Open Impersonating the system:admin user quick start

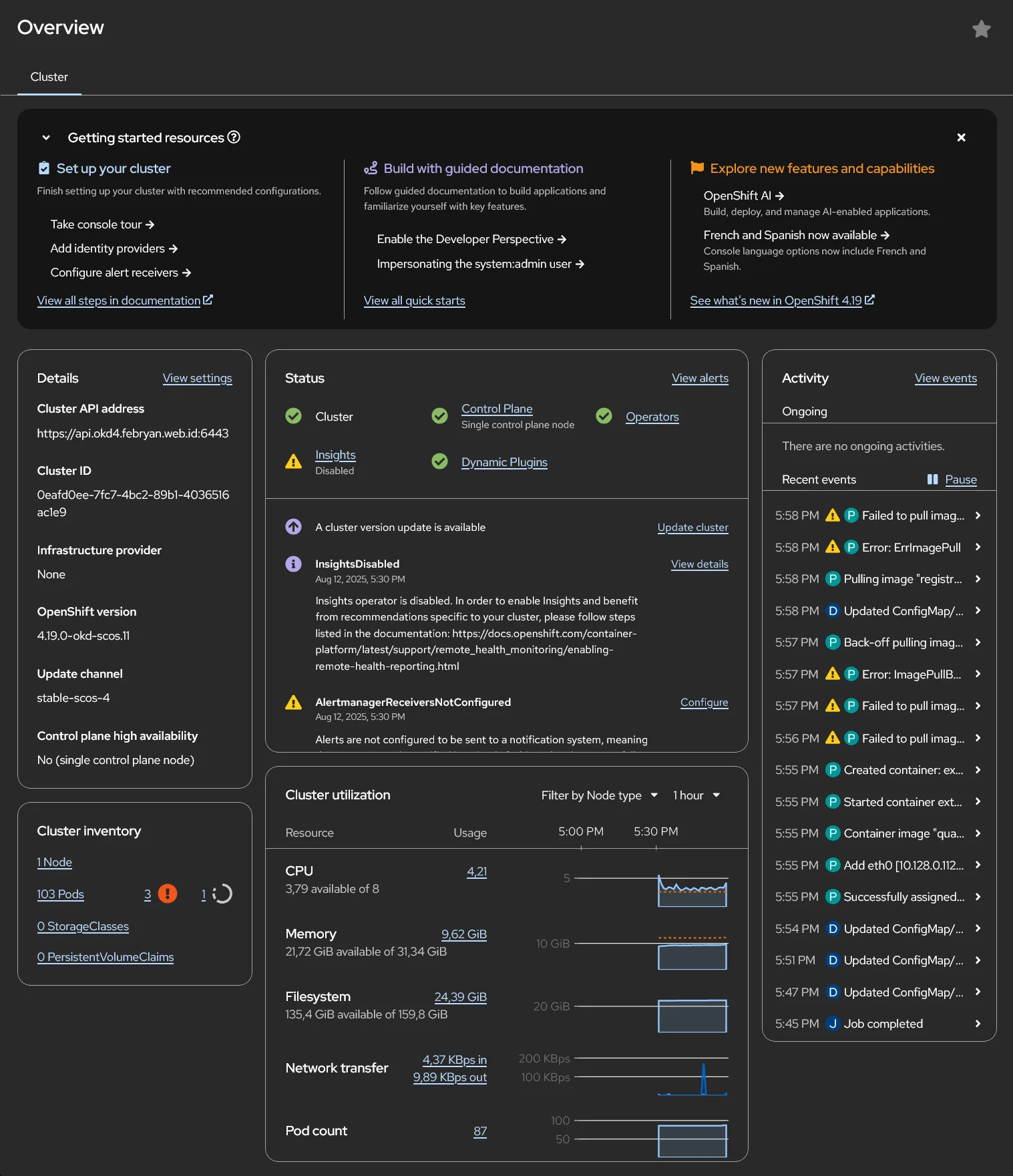point(481,264)
